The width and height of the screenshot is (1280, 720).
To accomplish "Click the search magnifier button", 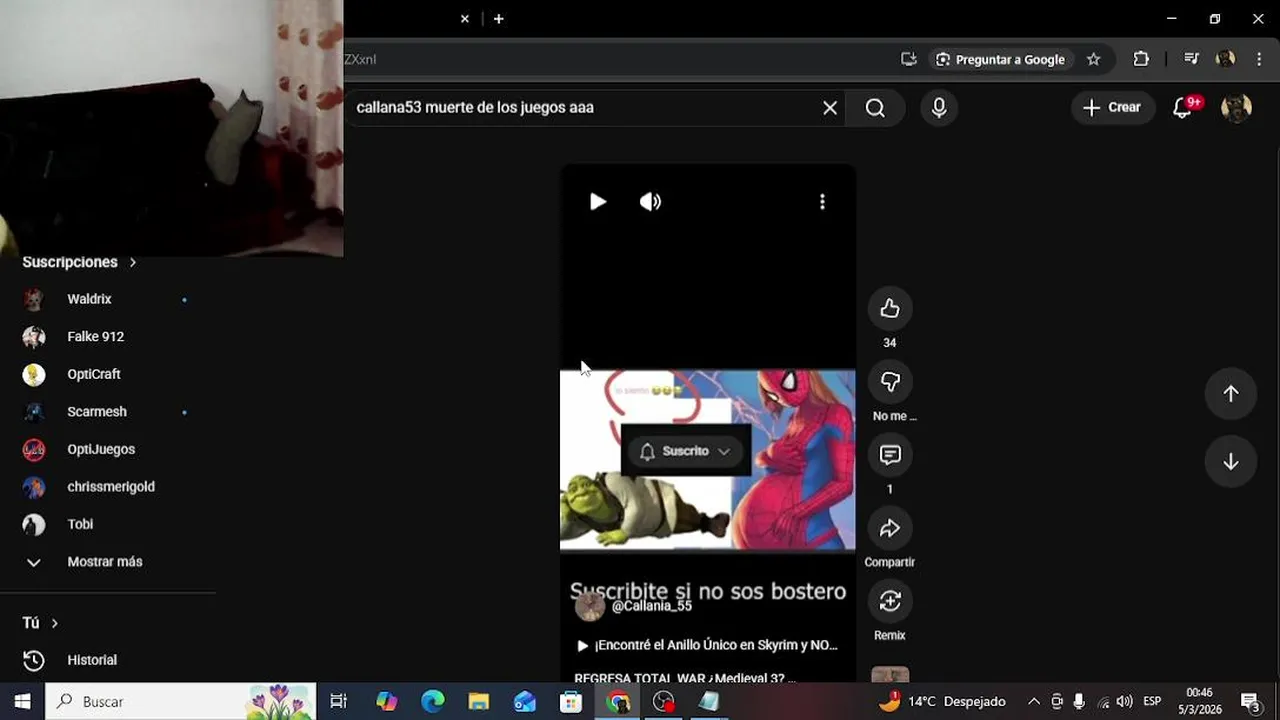I will tap(875, 108).
